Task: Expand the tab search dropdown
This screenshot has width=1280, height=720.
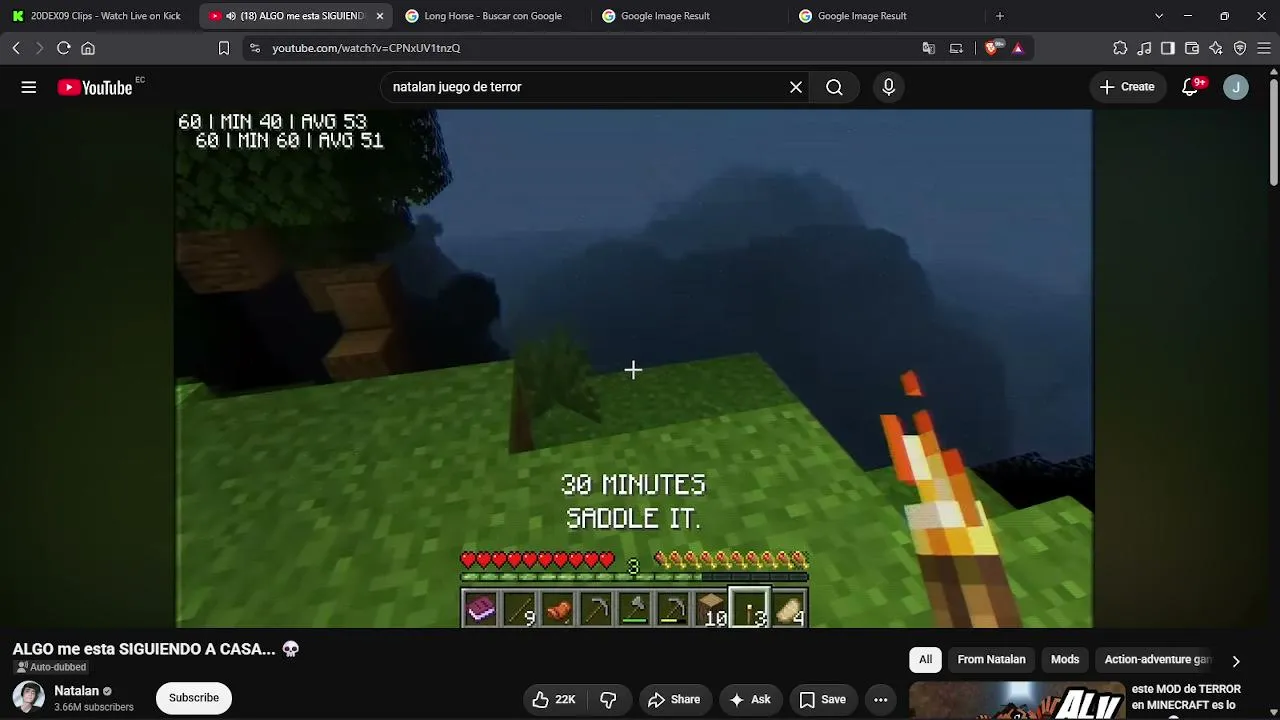Action: pos(1159,16)
